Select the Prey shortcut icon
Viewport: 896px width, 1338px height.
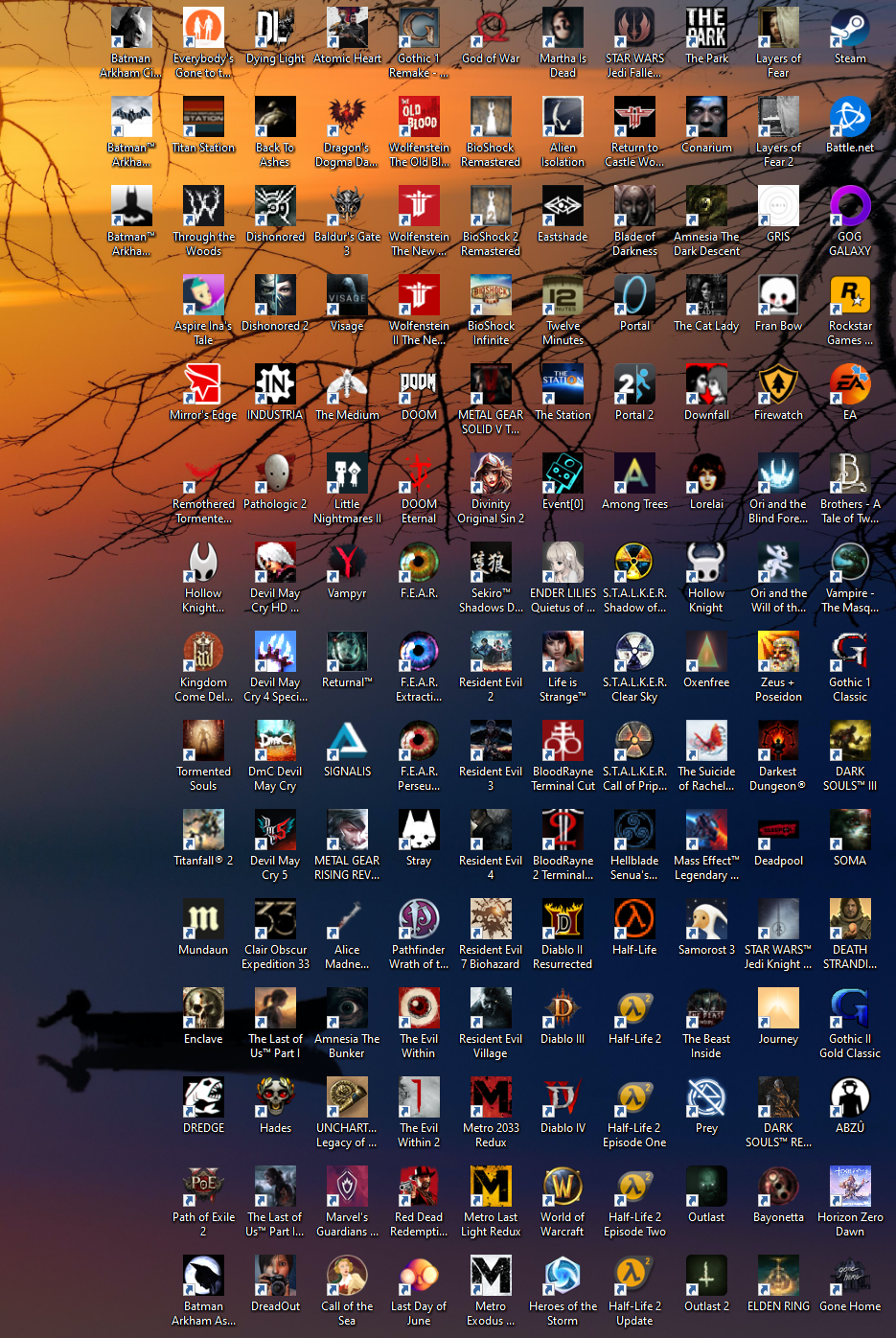coord(706,1097)
